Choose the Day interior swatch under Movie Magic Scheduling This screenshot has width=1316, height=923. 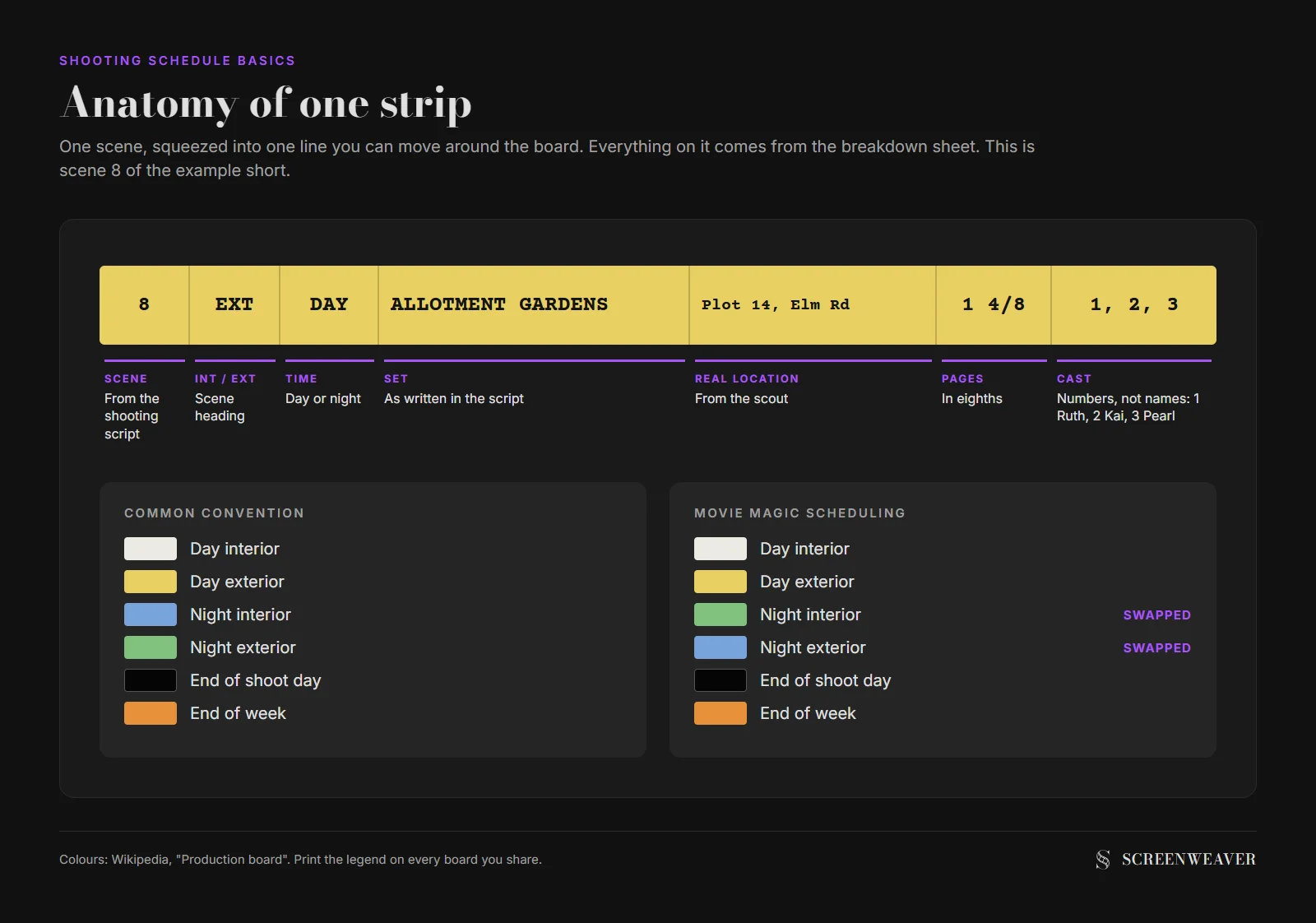point(721,549)
